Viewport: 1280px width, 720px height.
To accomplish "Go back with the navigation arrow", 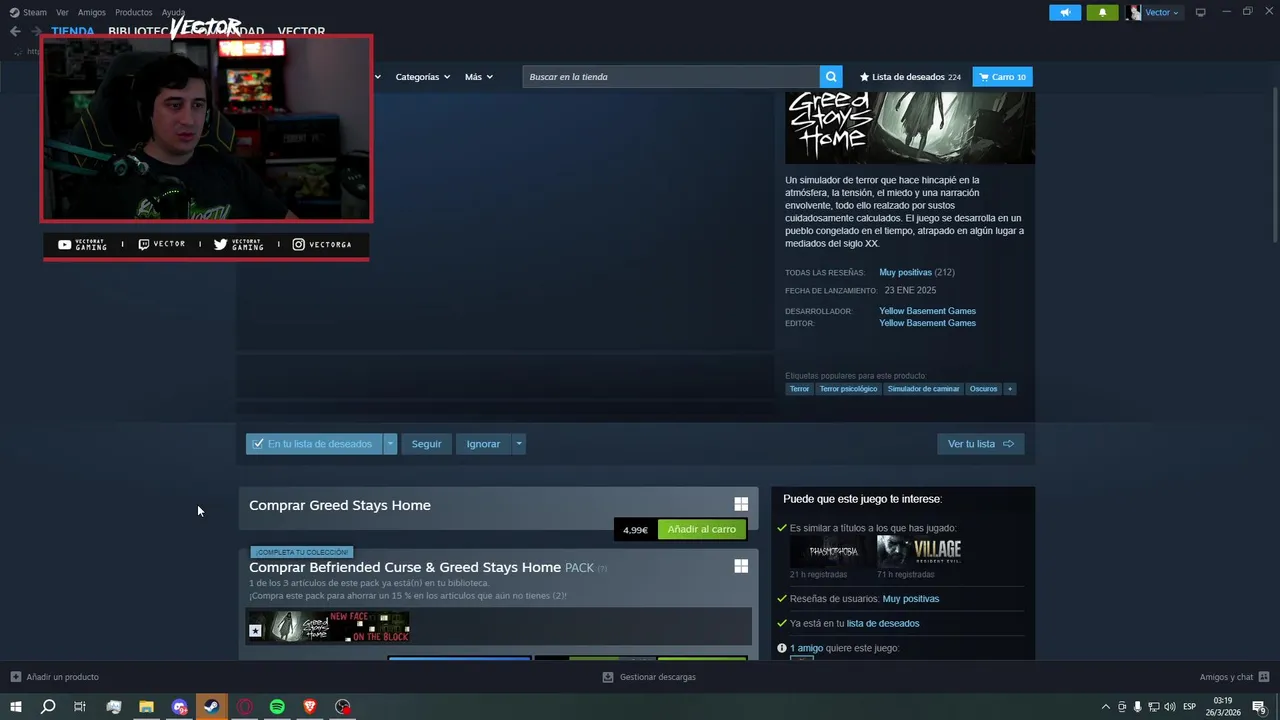I will 15,31.
